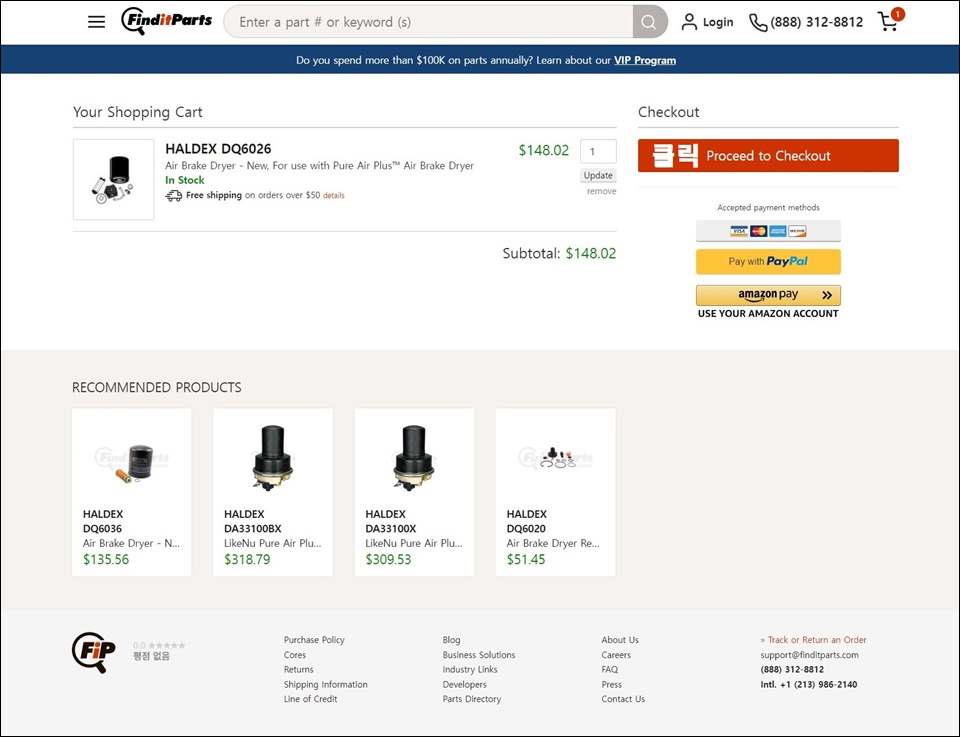Pay with PayPal button
The height and width of the screenshot is (737, 960).
pos(768,261)
